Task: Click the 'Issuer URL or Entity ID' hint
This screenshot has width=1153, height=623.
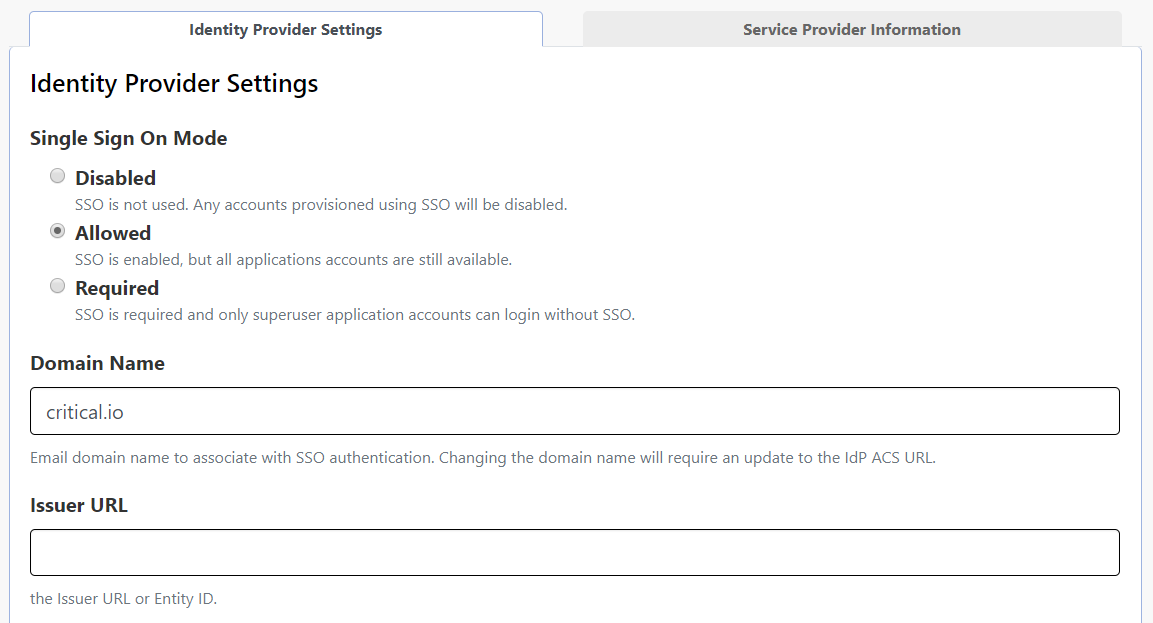Action: (x=123, y=600)
